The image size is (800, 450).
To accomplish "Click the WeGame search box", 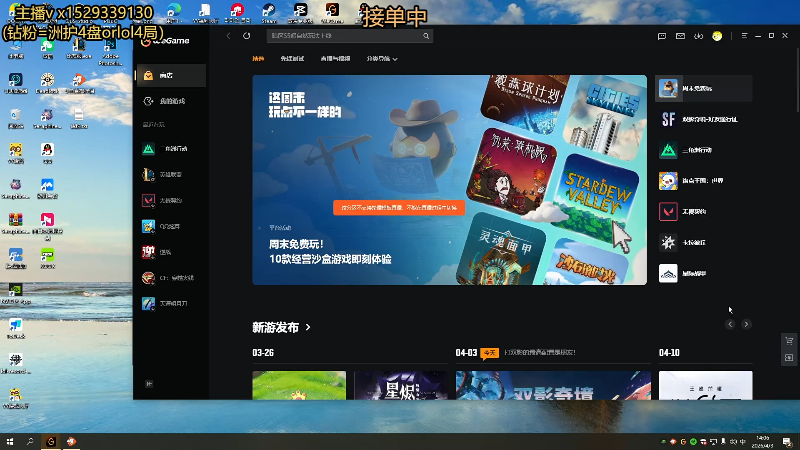I will (x=350, y=36).
